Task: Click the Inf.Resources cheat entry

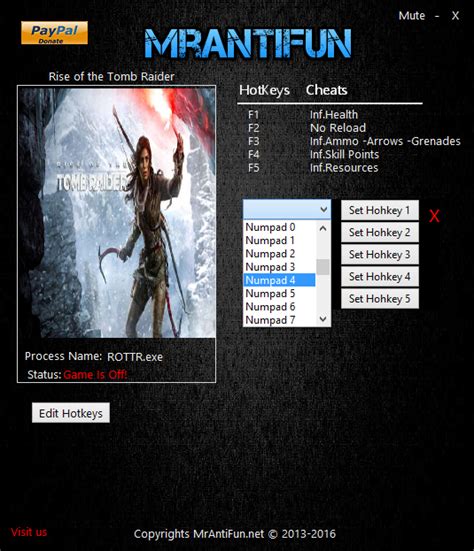Action: pyautogui.click(x=344, y=168)
